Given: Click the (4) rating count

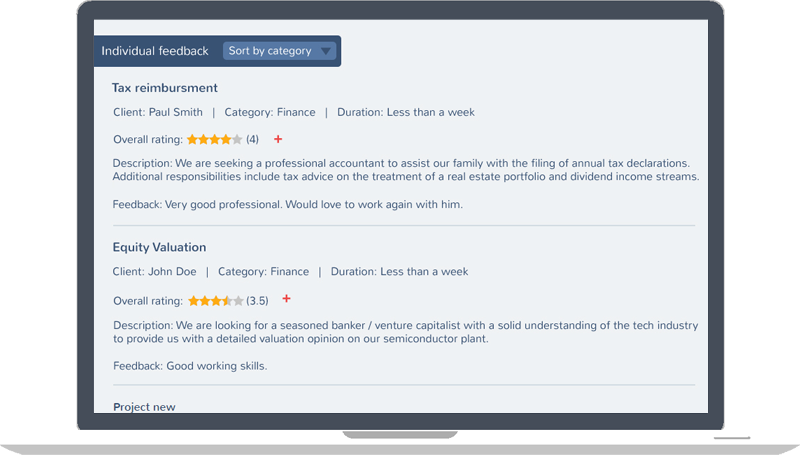Looking at the screenshot, I should (x=252, y=140).
